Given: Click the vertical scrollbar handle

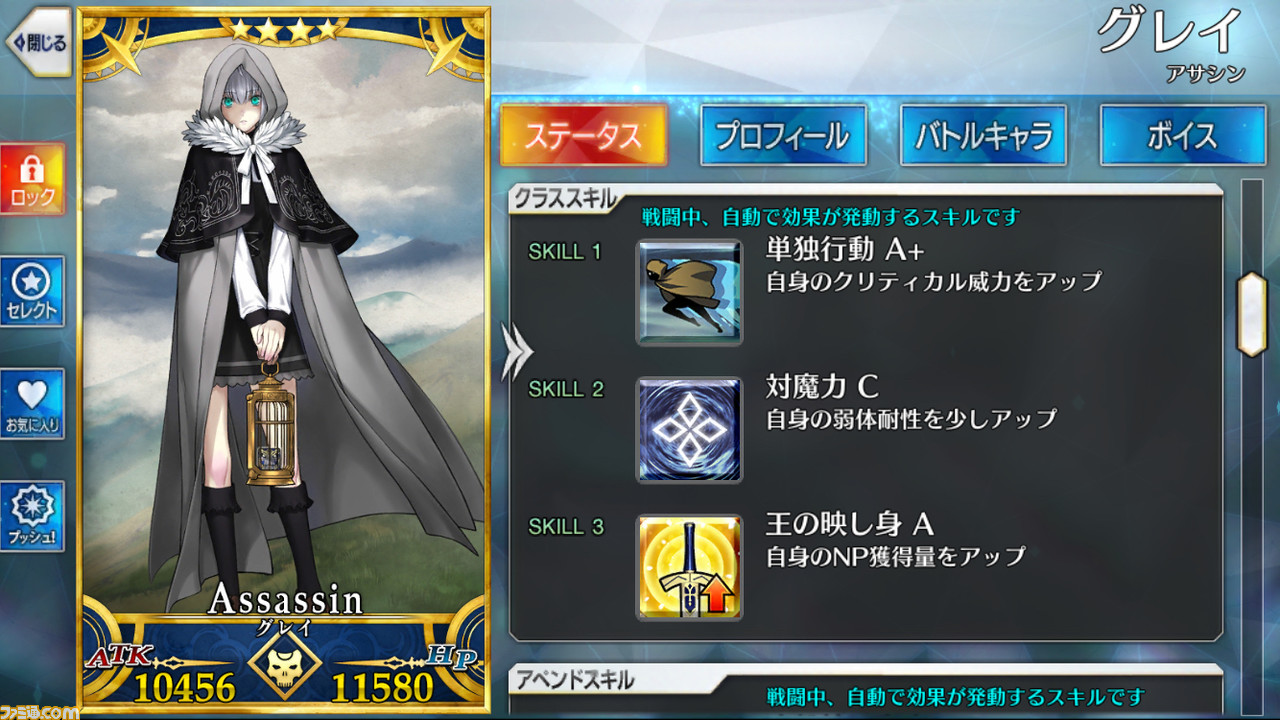Looking at the screenshot, I should [1252, 314].
